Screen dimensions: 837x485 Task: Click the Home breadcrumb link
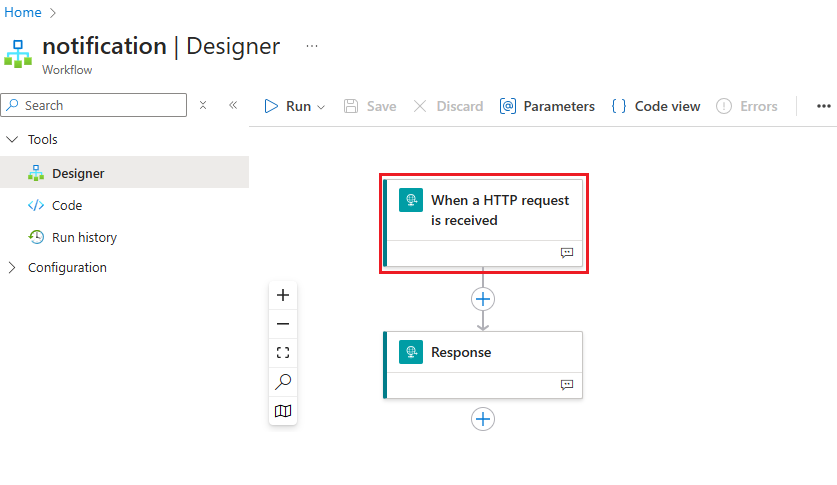click(23, 12)
